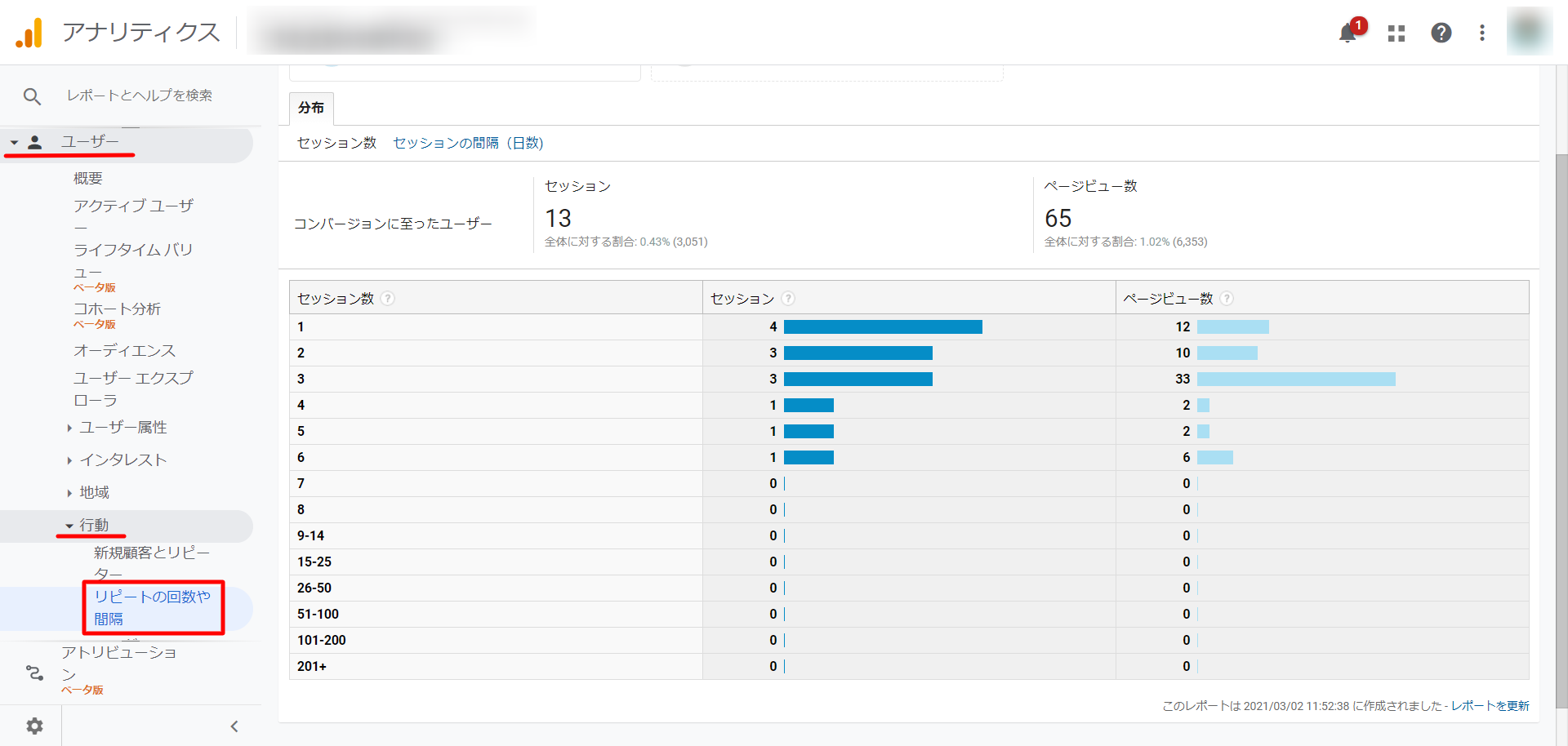Open the notifications bell icon
This screenshot has width=1568, height=746.
(1347, 33)
